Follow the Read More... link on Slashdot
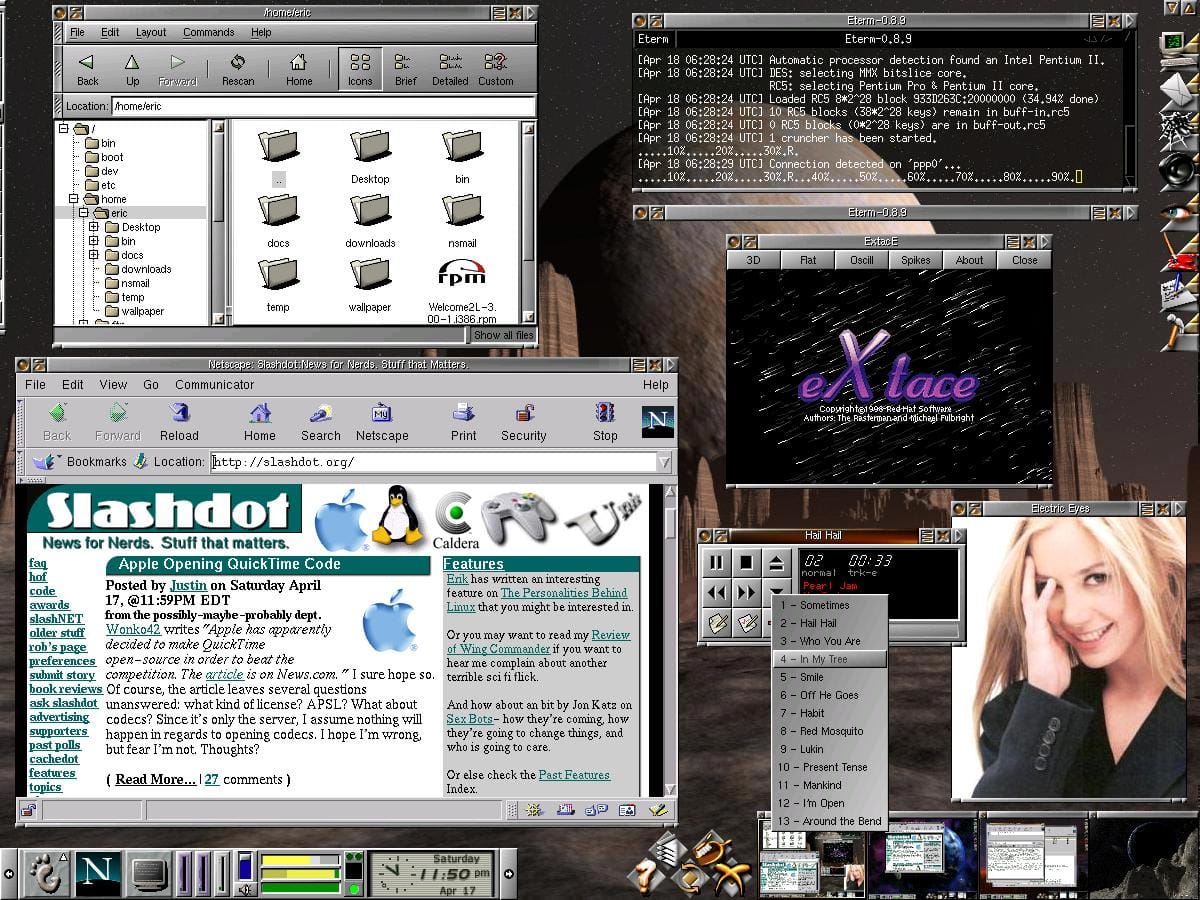The width and height of the screenshot is (1200, 900). 155,779
